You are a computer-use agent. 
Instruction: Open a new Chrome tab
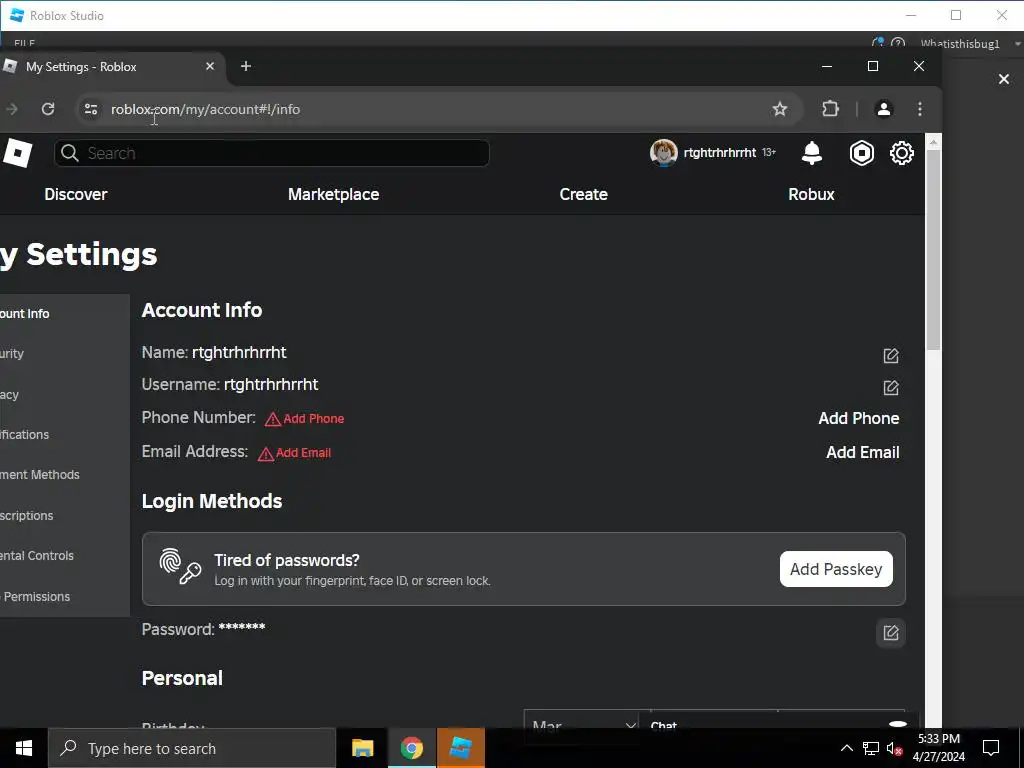[246, 66]
